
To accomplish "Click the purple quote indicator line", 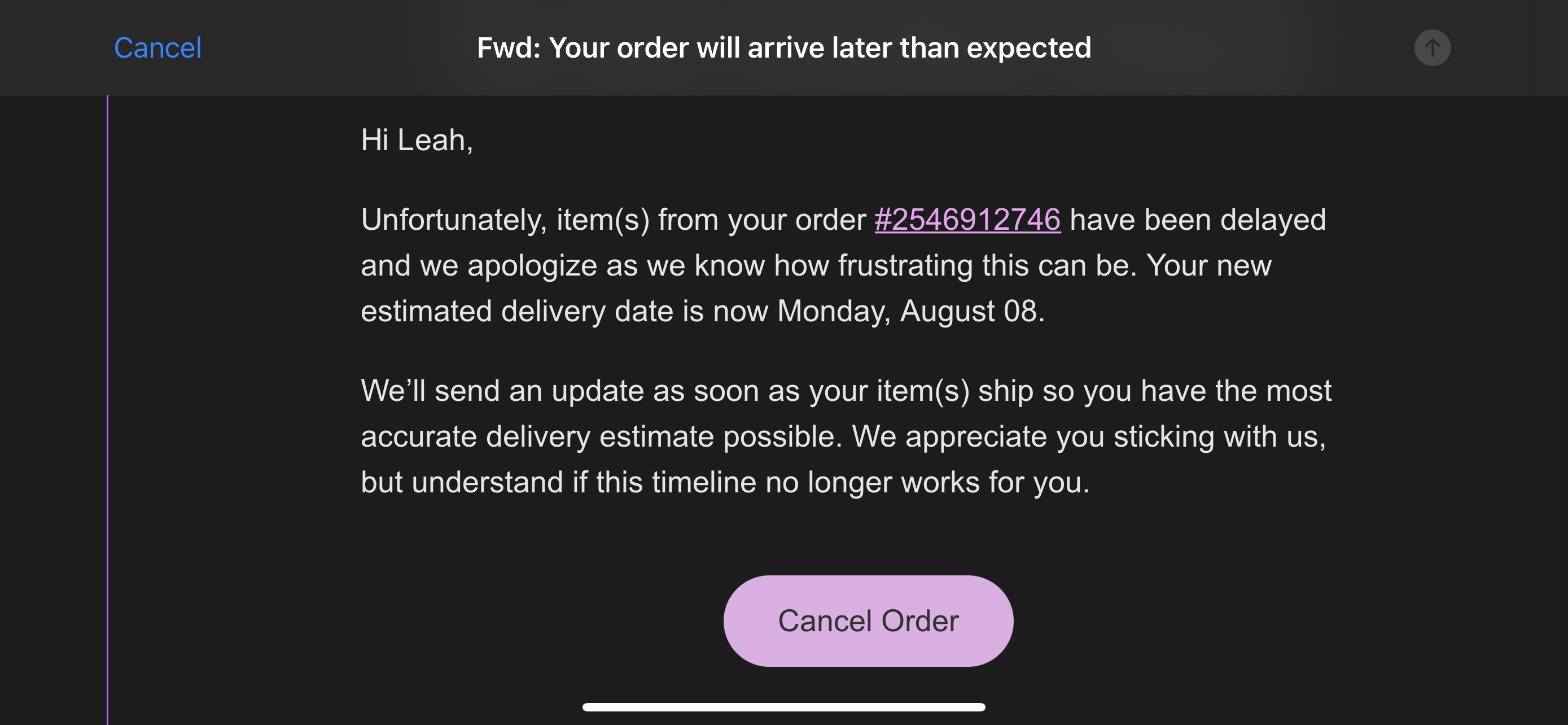I will (x=108, y=408).
